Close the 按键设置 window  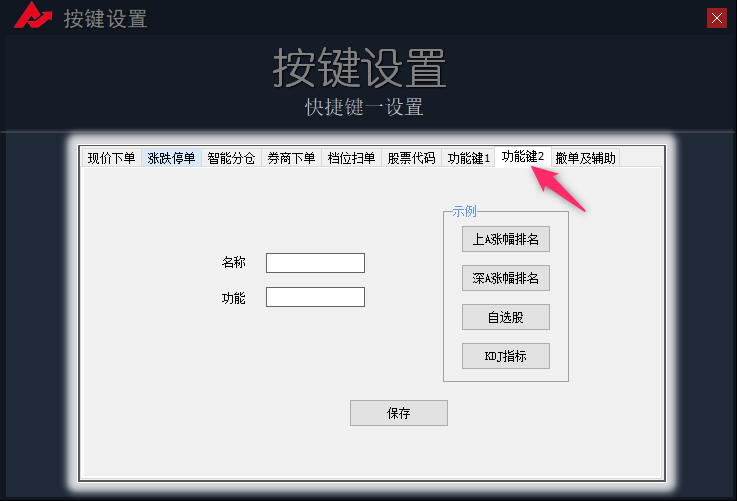[x=716, y=17]
